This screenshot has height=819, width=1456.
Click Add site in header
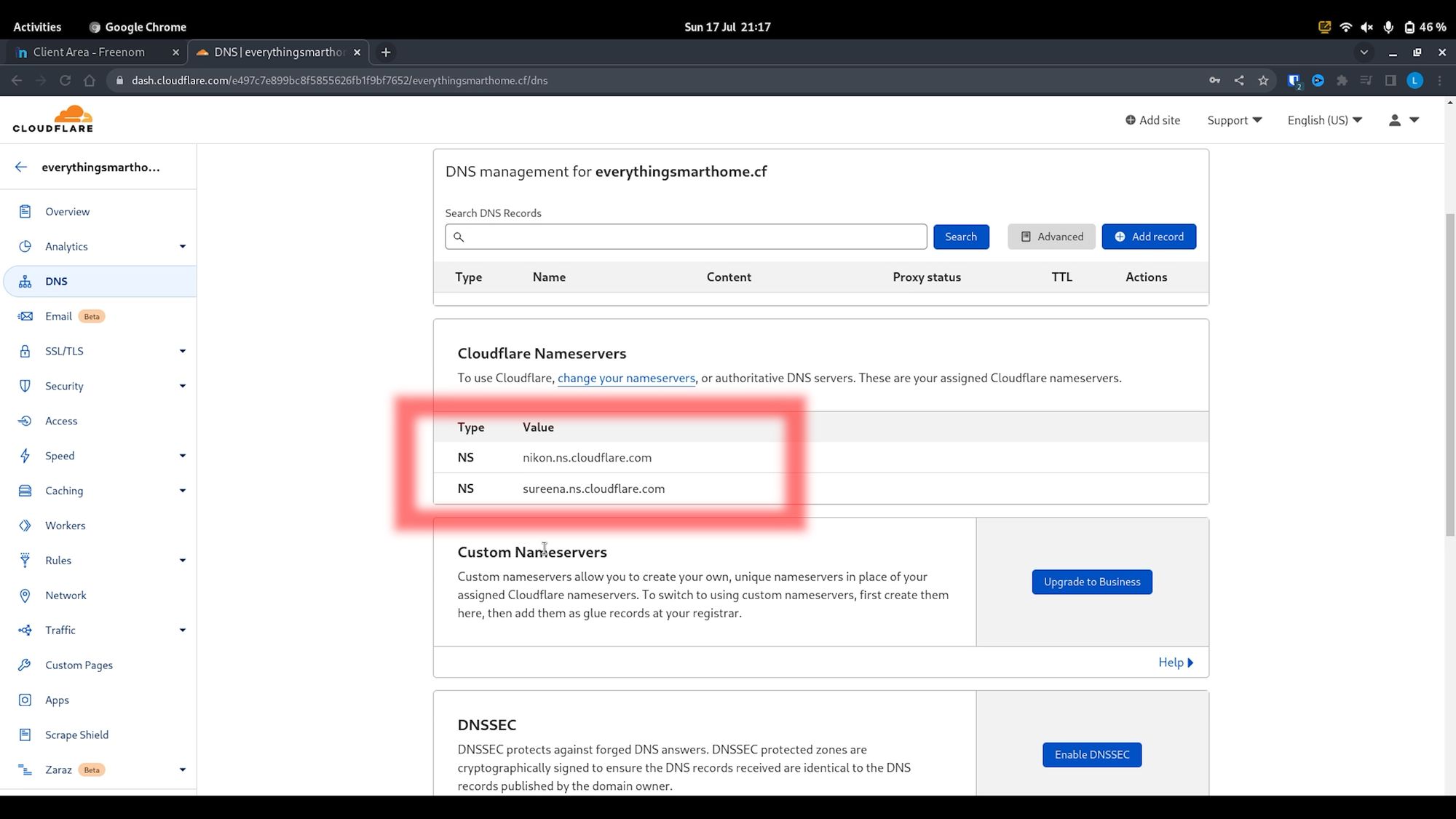(1152, 120)
